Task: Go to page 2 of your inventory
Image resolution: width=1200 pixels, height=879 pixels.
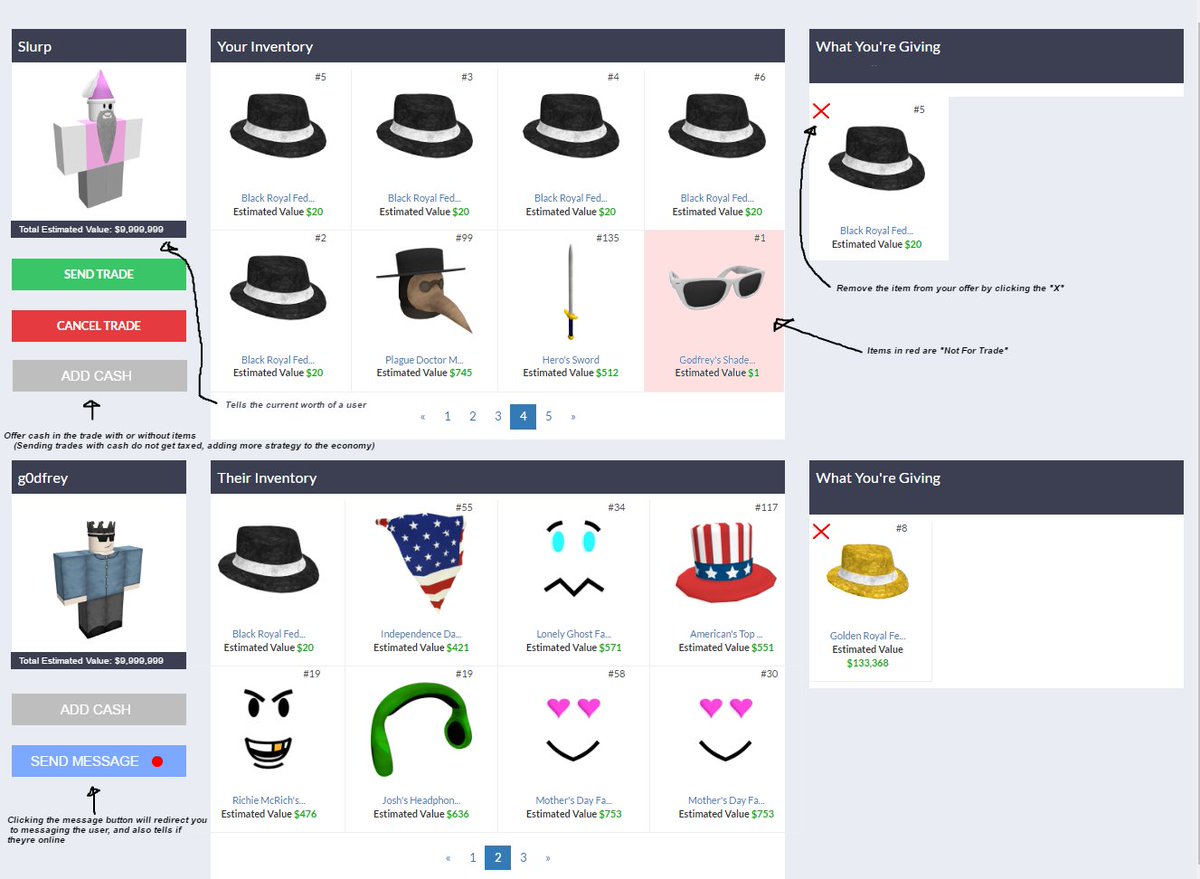Action: pyautogui.click(x=473, y=417)
